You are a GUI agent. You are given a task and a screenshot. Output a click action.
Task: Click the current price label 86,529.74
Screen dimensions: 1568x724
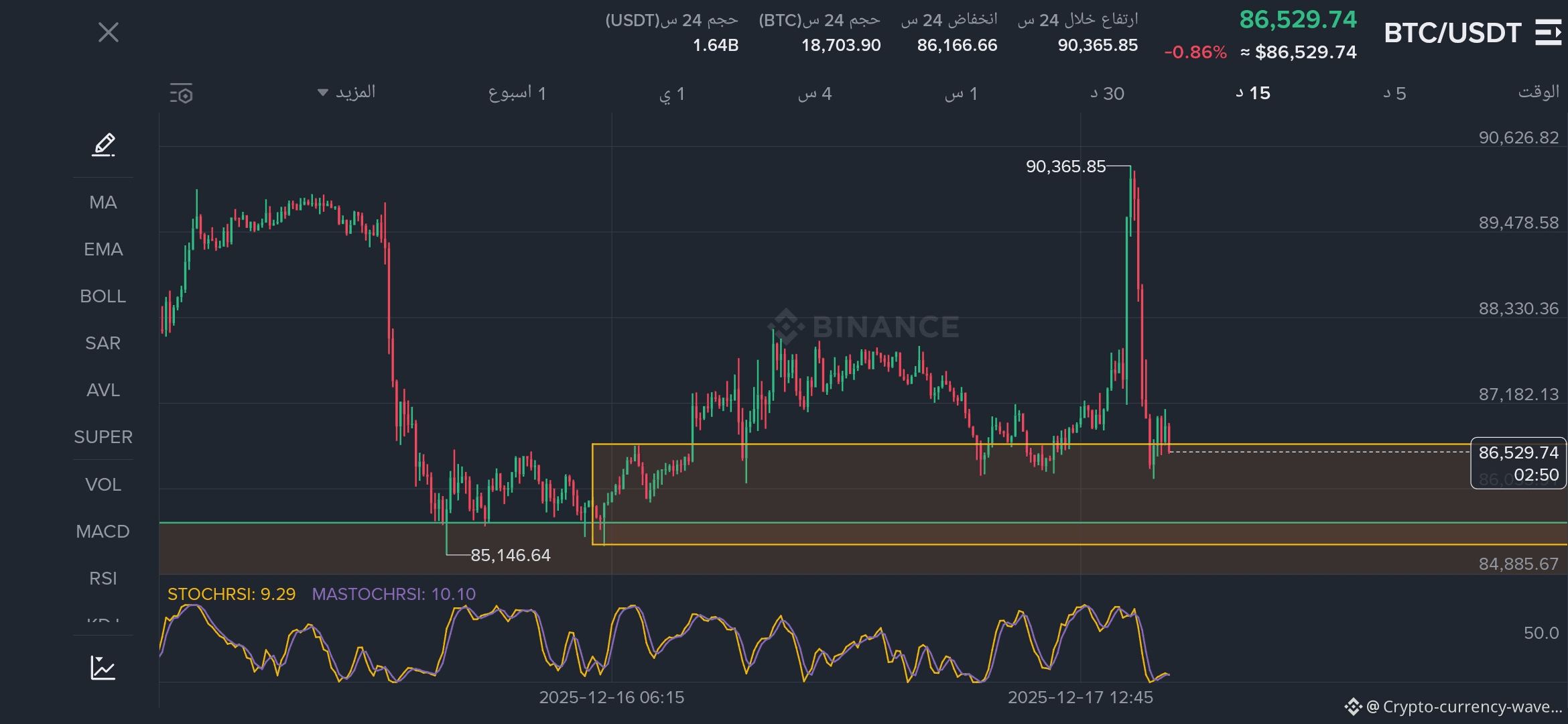pos(1518,453)
